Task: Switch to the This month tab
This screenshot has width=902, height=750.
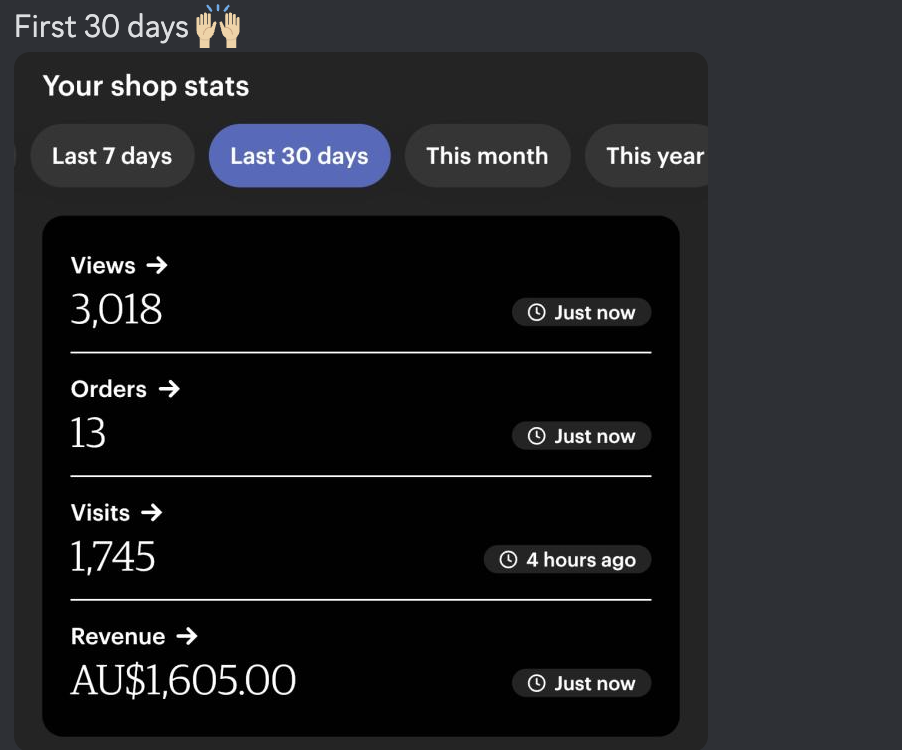Action: click(487, 156)
